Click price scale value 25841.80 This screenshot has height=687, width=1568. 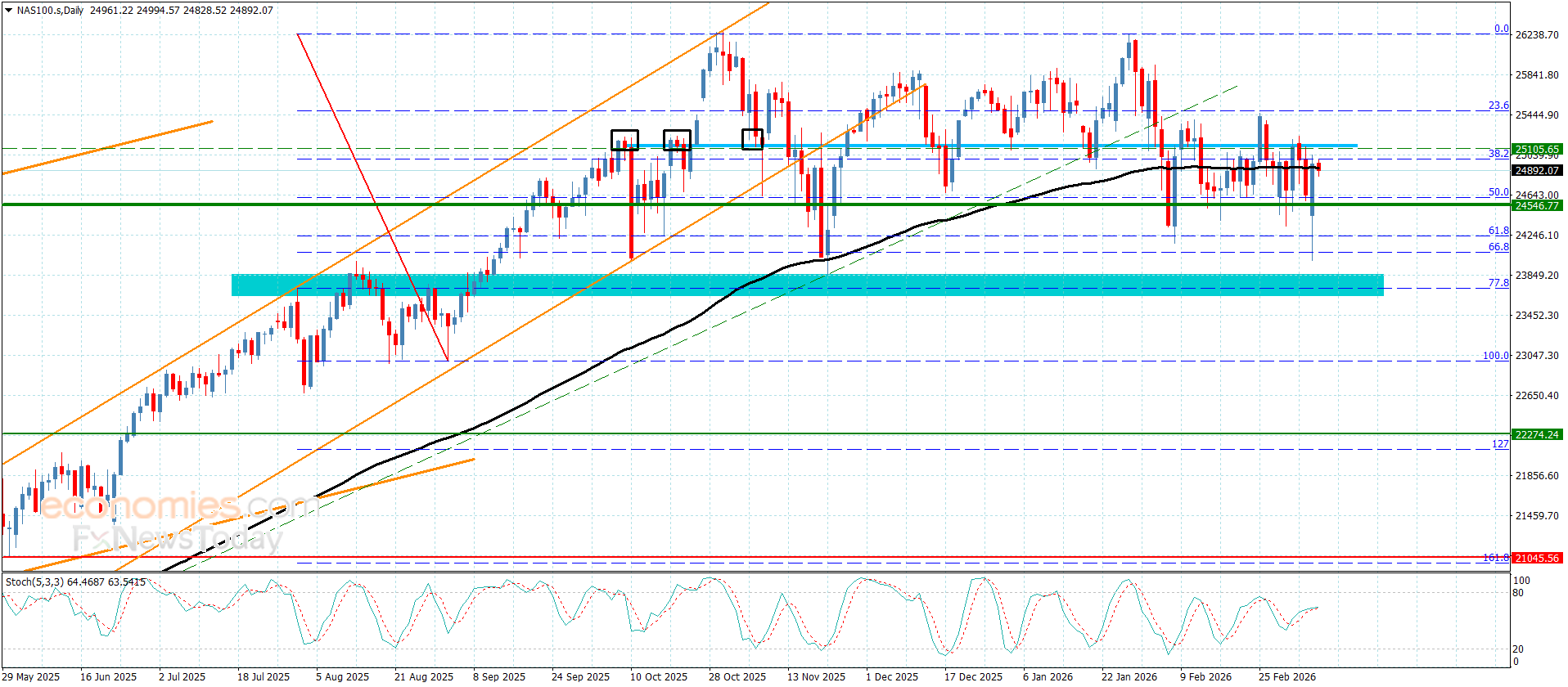point(1537,75)
